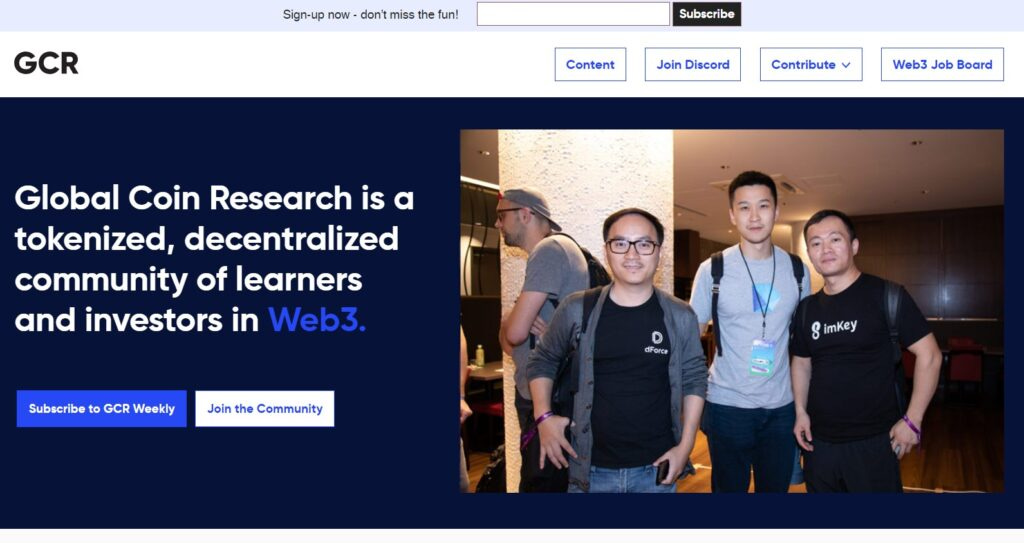This screenshot has width=1024, height=543.
Task: Click the black Subscribe button in banner
Action: 707,14
